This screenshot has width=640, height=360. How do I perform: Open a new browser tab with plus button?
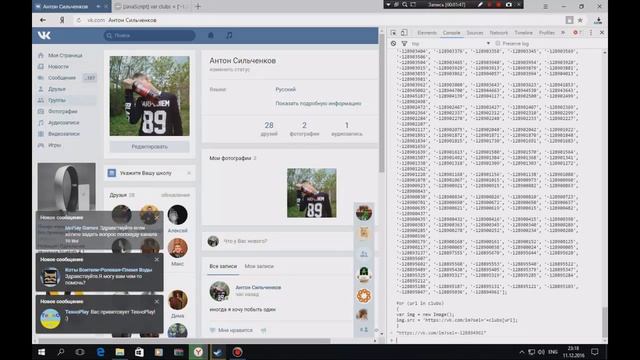(x=198, y=6)
